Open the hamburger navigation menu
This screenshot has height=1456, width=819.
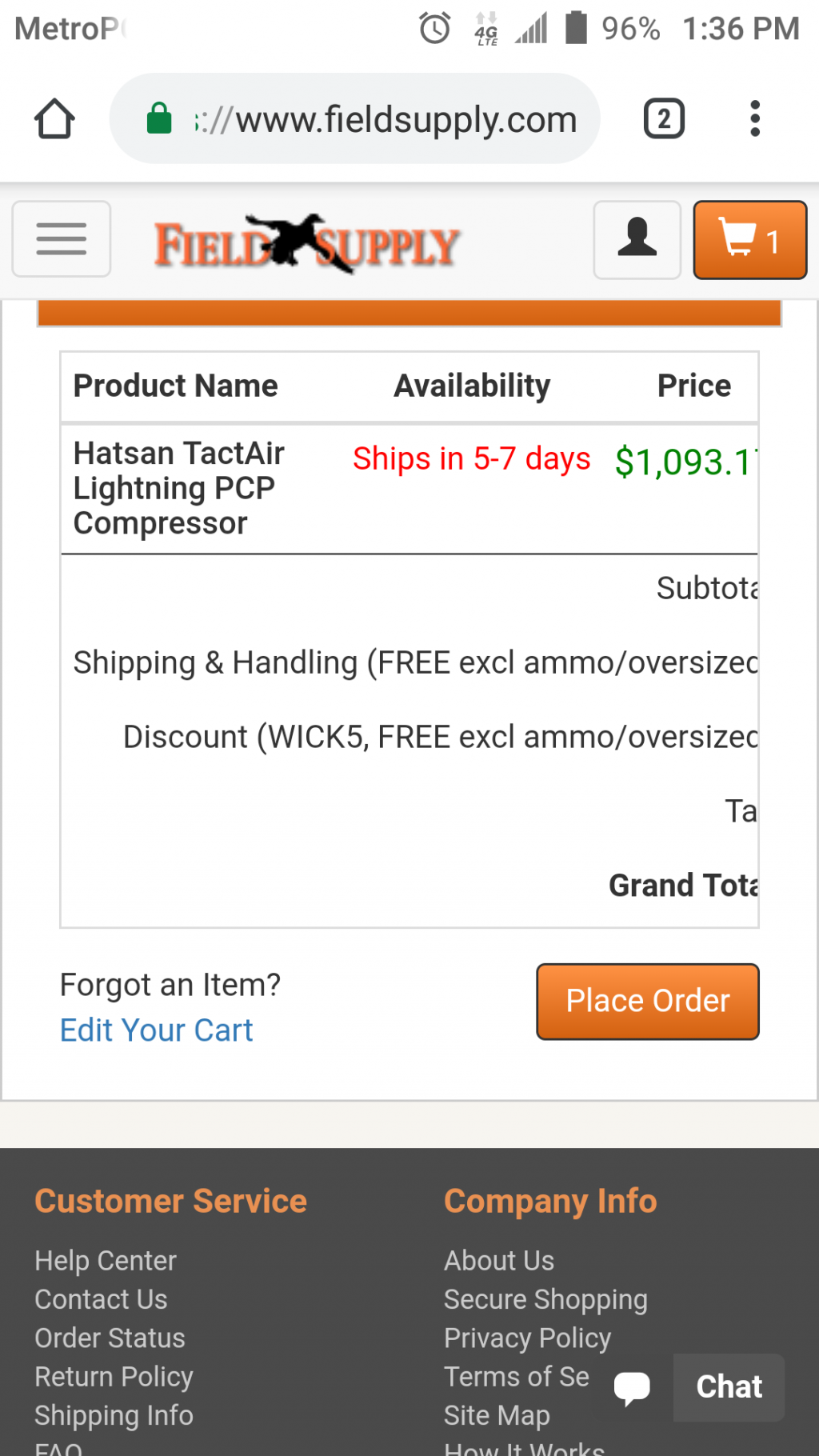(x=62, y=239)
